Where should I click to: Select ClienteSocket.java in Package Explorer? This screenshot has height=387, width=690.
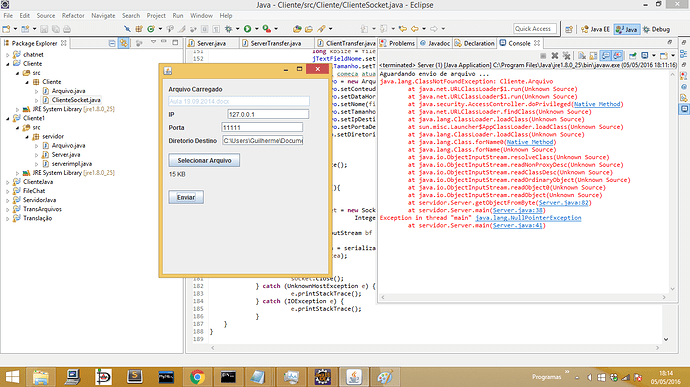(x=76, y=100)
